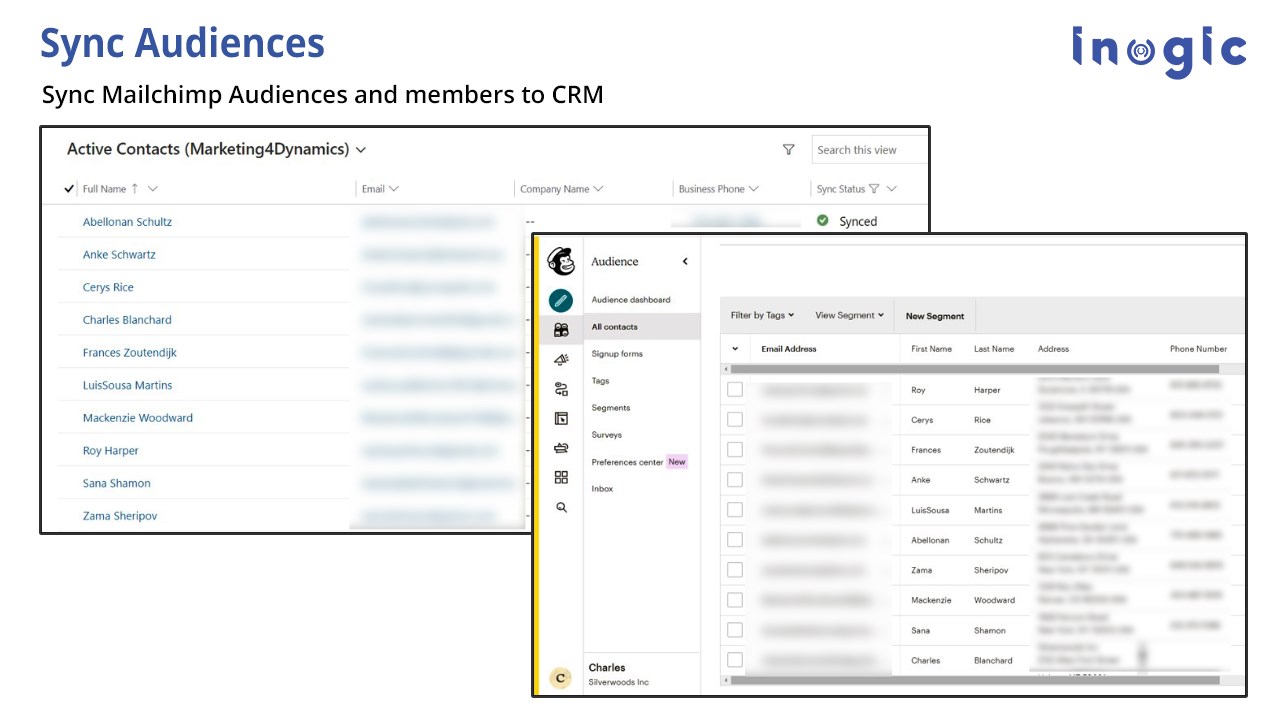Viewport: 1280px width, 720px height.
Task: Click the top horizontal scrollbar in Mailchimp table
Action: pos(974,369)
